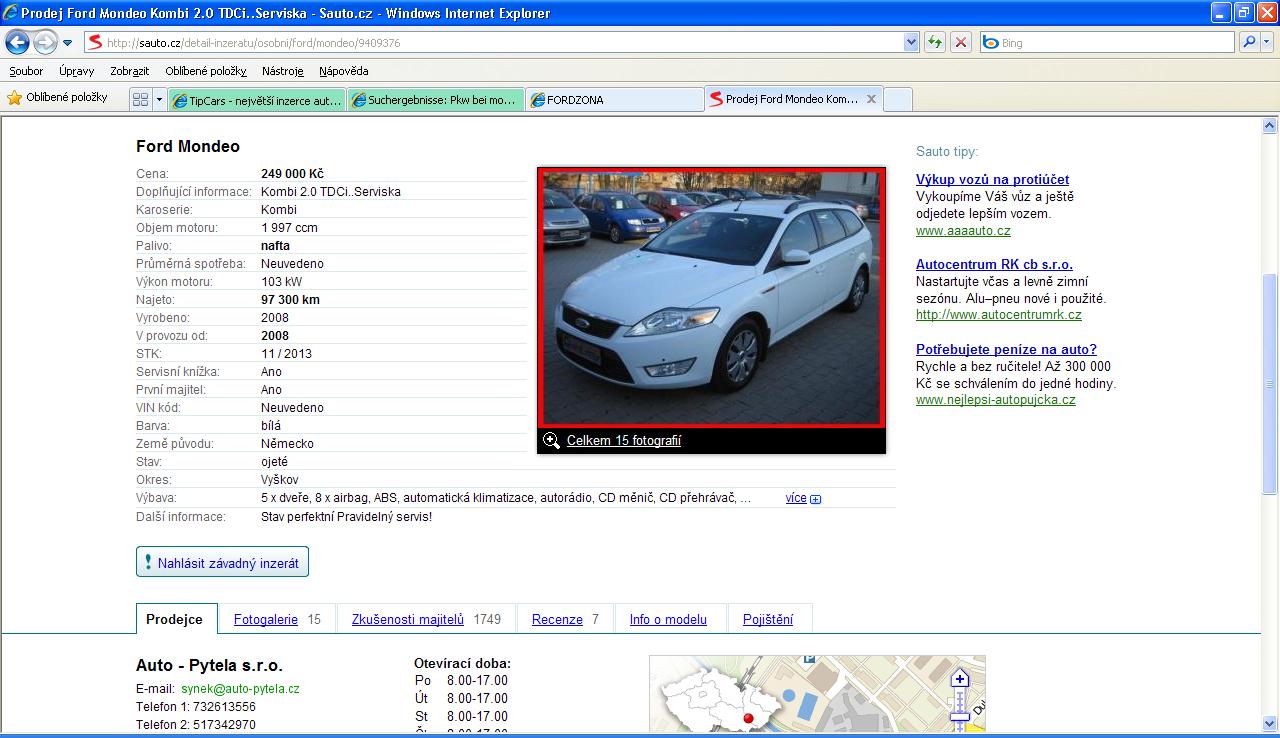Open the Výkup vozů na protiúčet link
1280x738 pixels.
pos(992,180)
